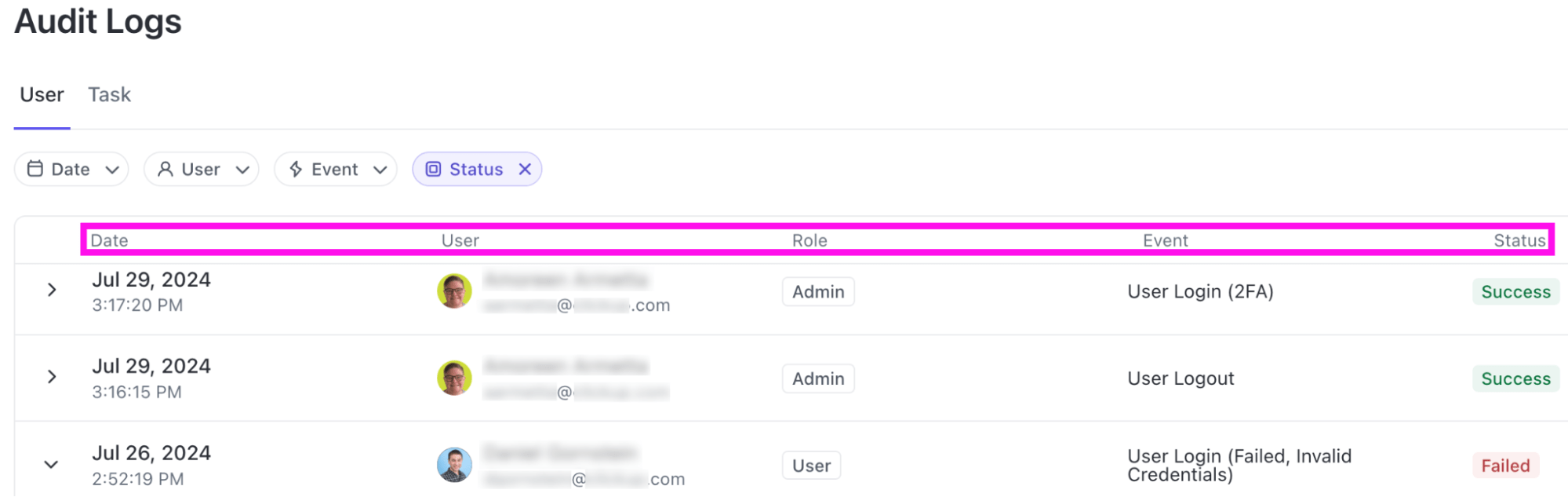Screen dimensions: 1568x497
Task: Expand the first Jul 29 log entry
Action: click(52, 290)
